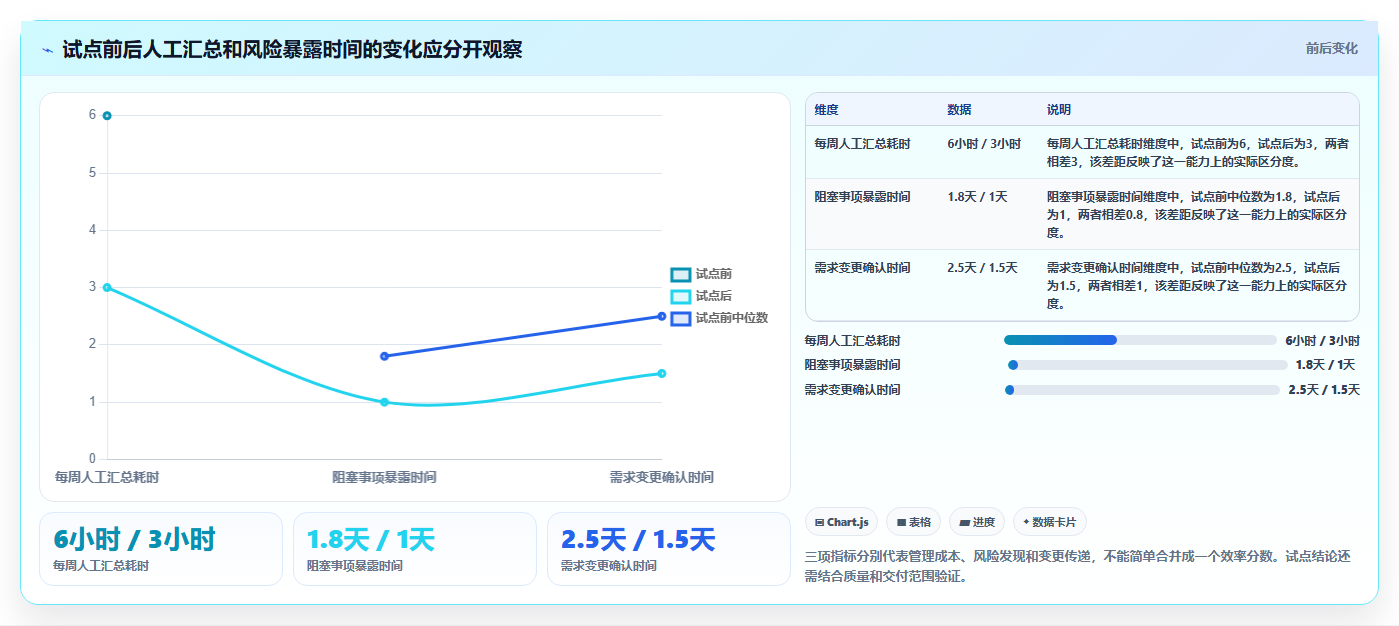The width and height of the screenshot is (1399, 626).
Task: Click the 阻塞事项暴露时间 progress bar
Action: [1147, 365]
